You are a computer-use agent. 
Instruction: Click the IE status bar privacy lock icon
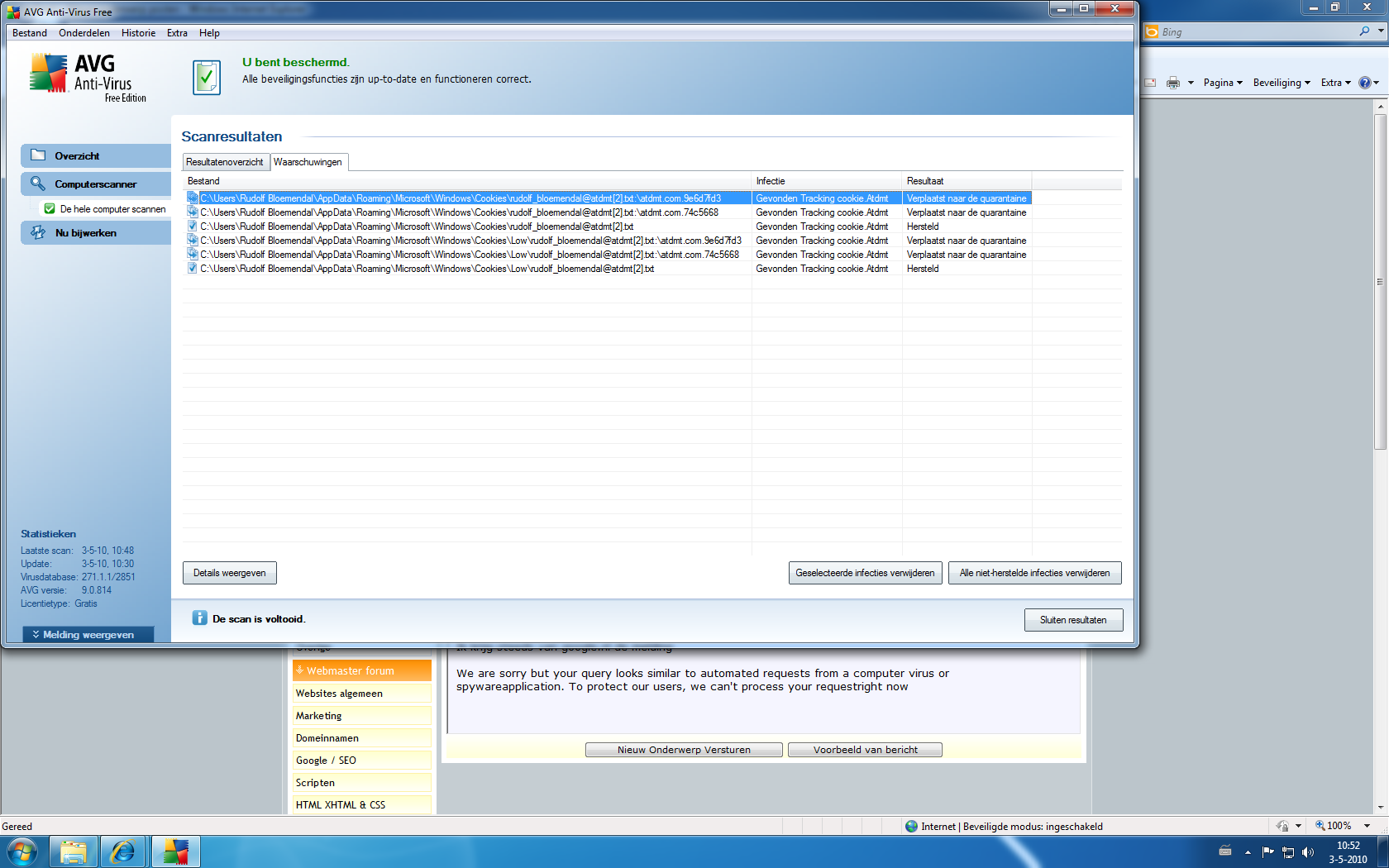[x=1282, y=826]
